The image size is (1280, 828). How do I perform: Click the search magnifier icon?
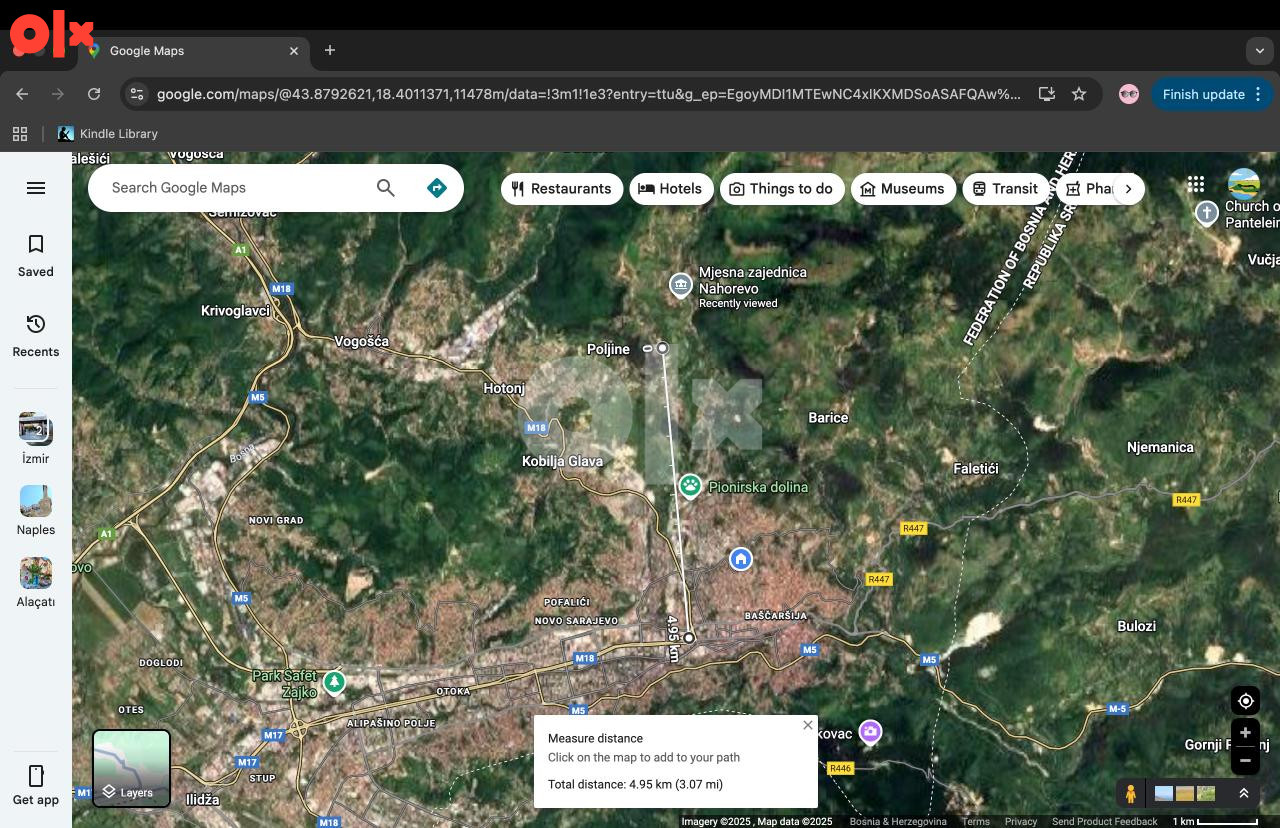pyautogui.click(x=385, y=188)
